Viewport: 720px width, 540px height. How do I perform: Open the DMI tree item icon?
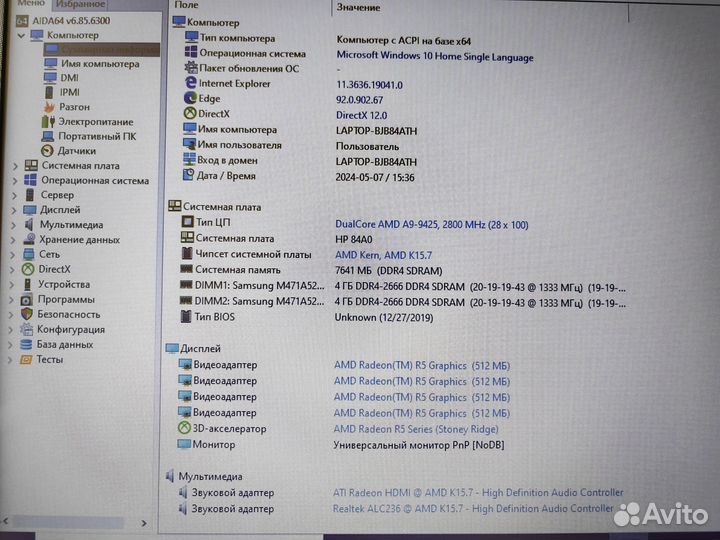[x=51, y=78]
